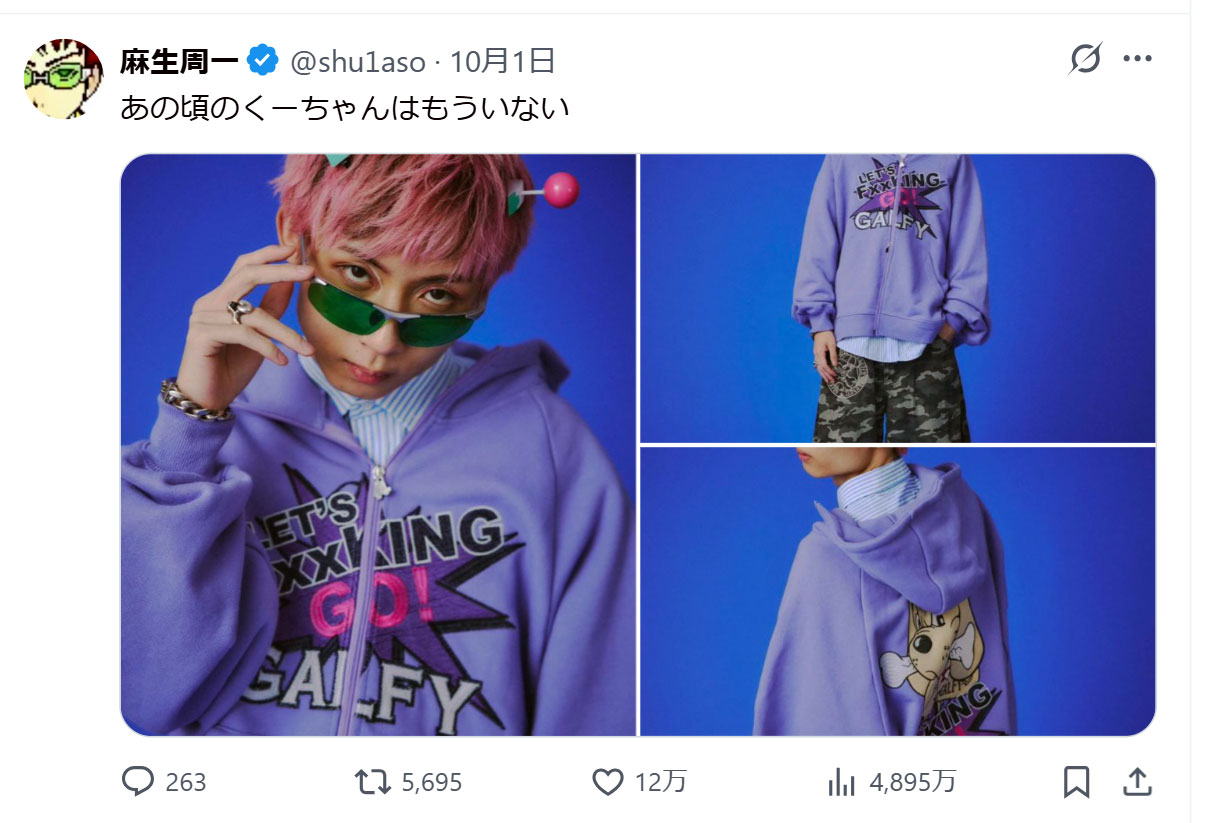The image size is (1211, 823).
Task: Click the 263 reply count
Action: tap(185, 782)
